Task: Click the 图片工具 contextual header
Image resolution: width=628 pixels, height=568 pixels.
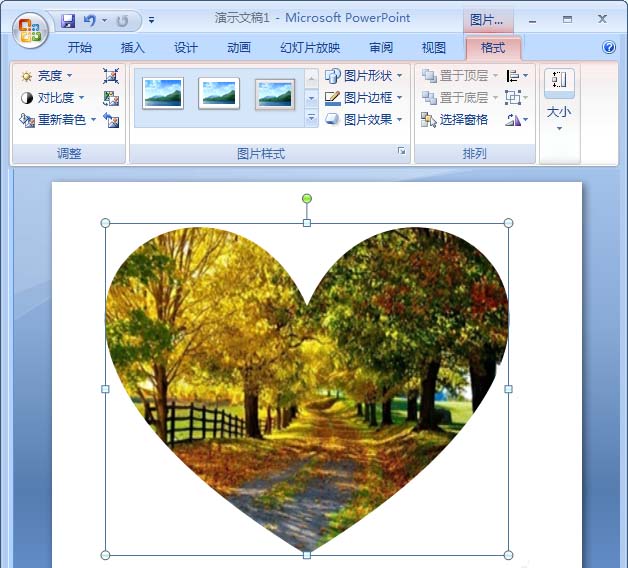Action: click(x=487, y=20)
